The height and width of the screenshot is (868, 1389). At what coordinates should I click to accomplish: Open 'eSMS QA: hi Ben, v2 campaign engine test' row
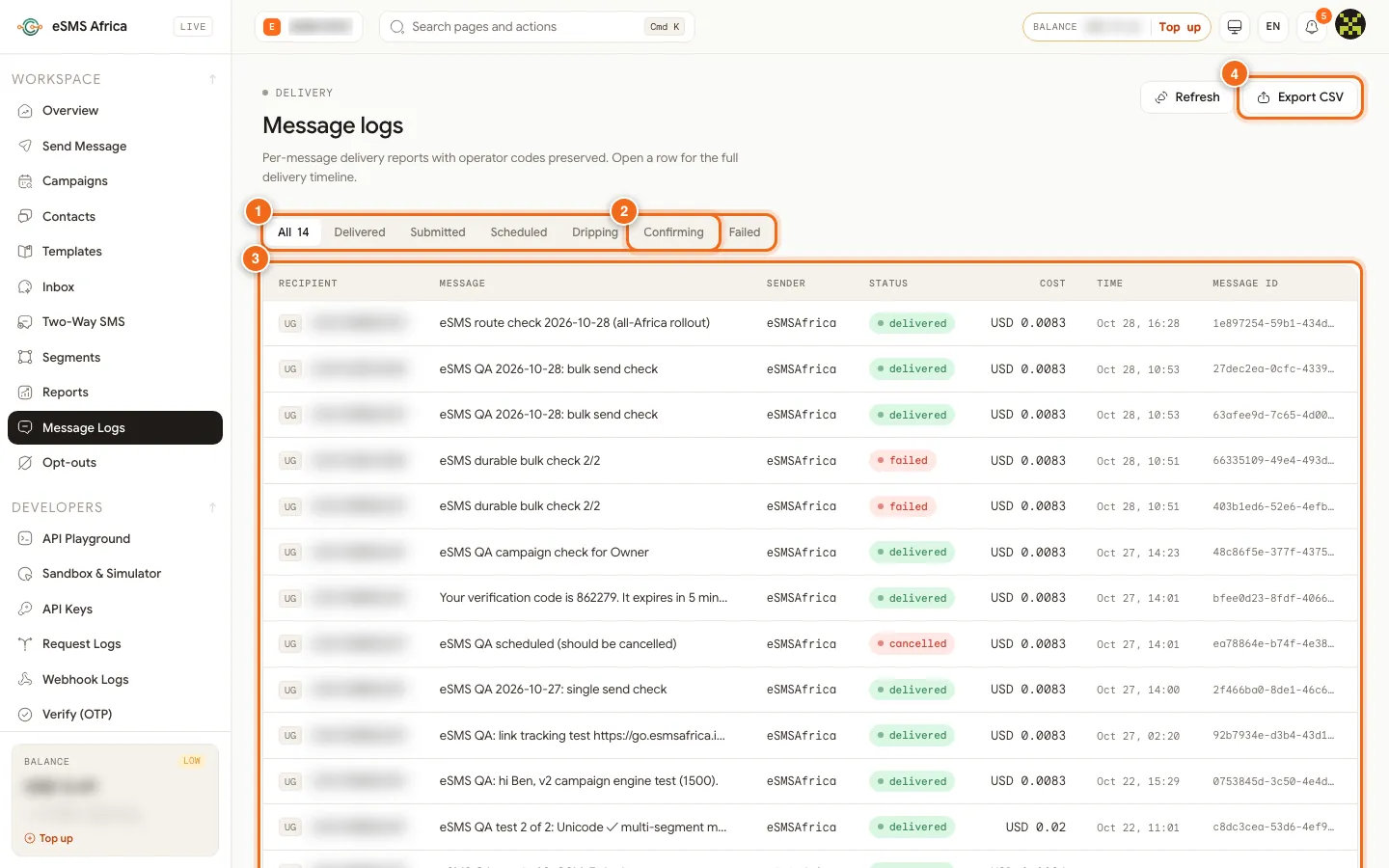[x=809, y=781]
